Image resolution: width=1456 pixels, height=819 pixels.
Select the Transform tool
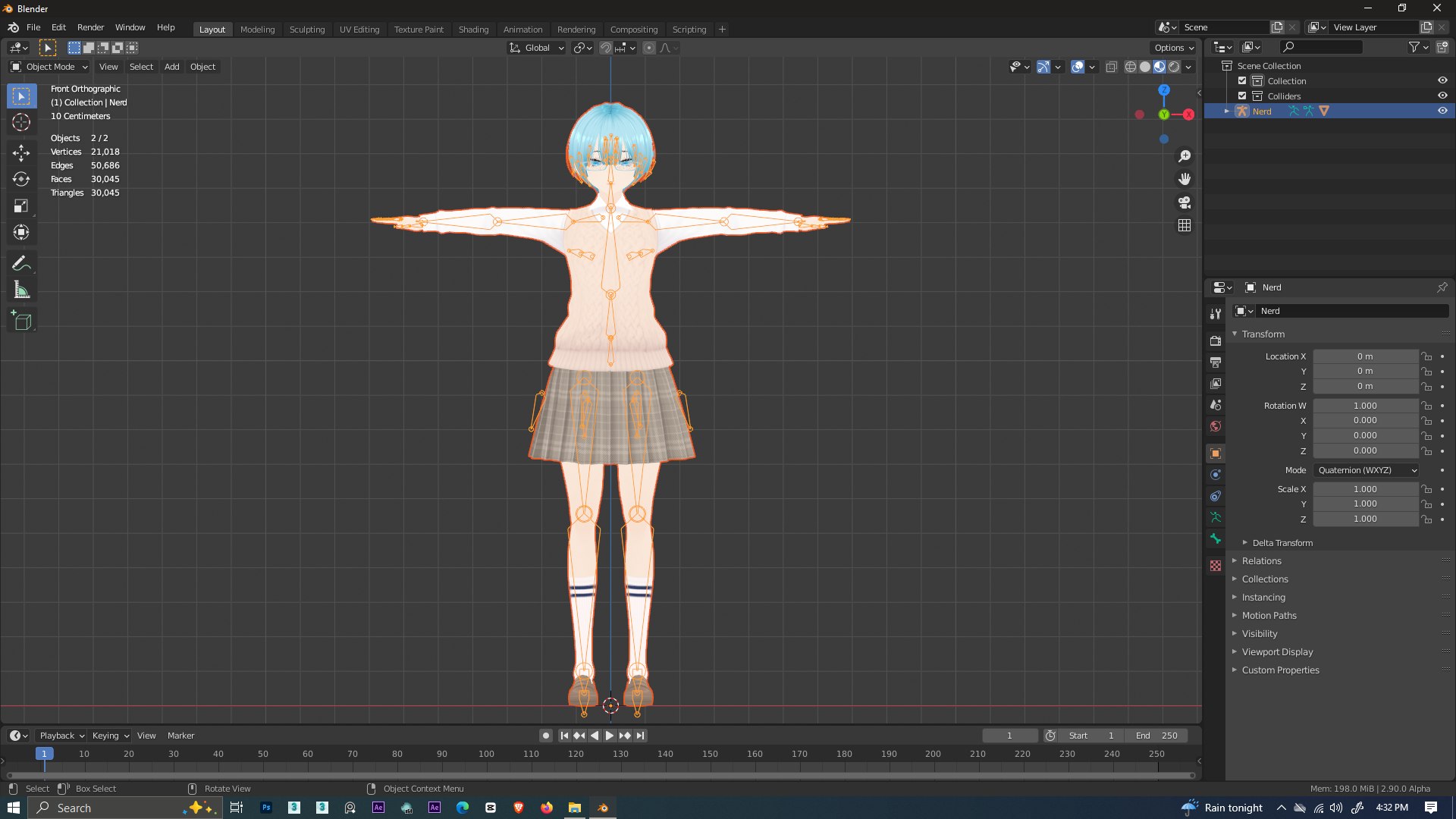(x=21, y=232)
